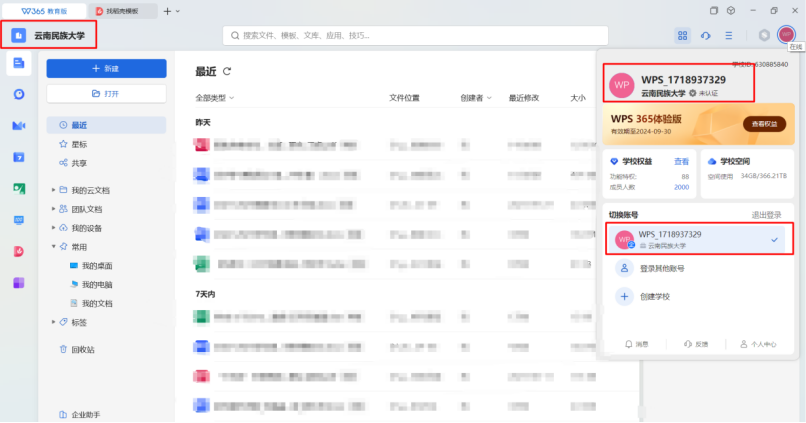The height and width of the screenshot is (423, 806).
Task: Click the 未认证 certification badge
Action: click(704, 94)
